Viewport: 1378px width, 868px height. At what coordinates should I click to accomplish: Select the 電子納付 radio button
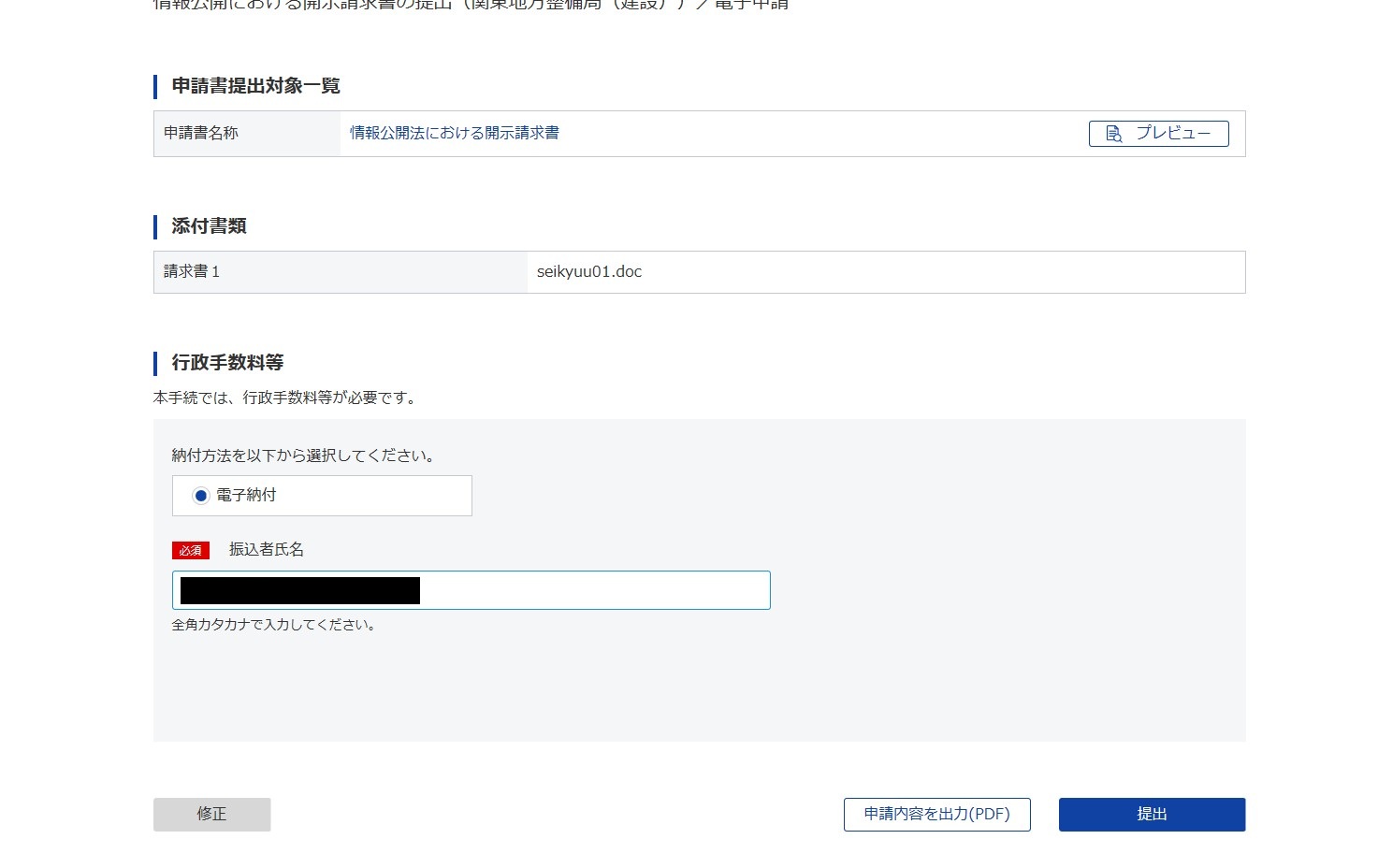tap(201, 496)
